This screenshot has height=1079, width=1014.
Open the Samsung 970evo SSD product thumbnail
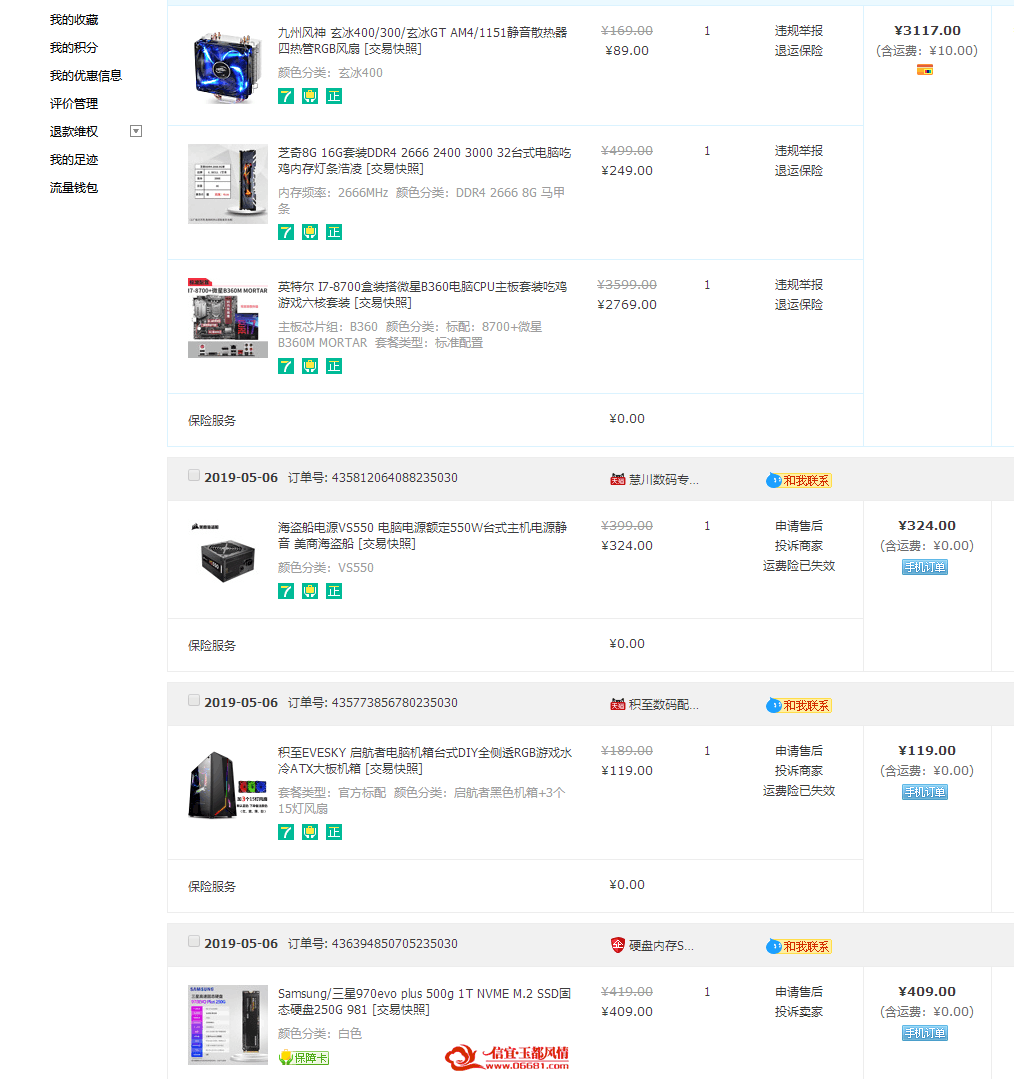[228, 1025]
